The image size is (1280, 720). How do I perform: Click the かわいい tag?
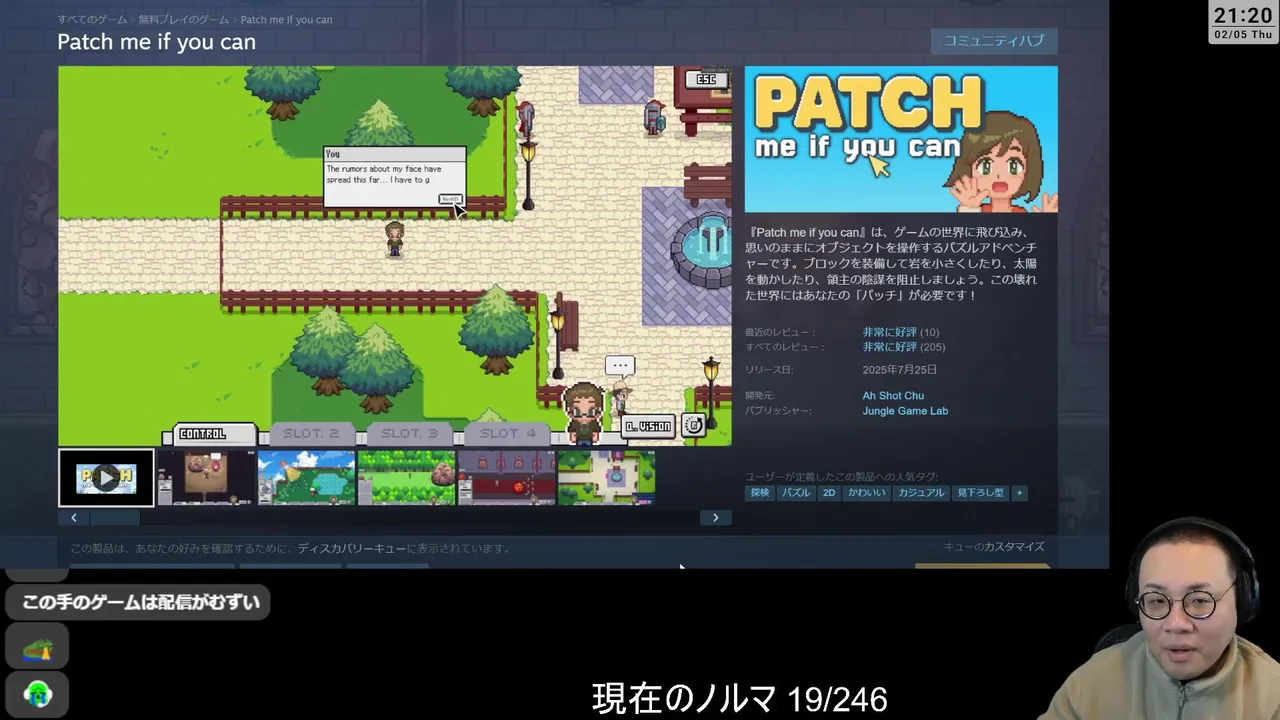coord(867,493)
